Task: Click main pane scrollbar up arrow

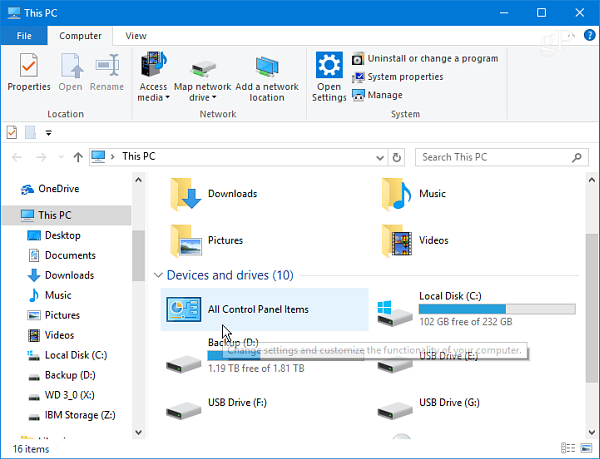Action: coord(592,180)
